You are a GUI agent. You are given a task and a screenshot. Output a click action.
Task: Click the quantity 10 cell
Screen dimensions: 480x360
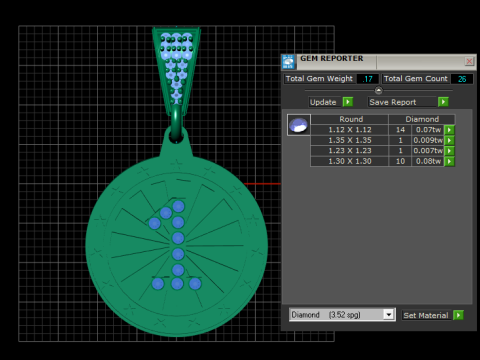coord(400,161)
